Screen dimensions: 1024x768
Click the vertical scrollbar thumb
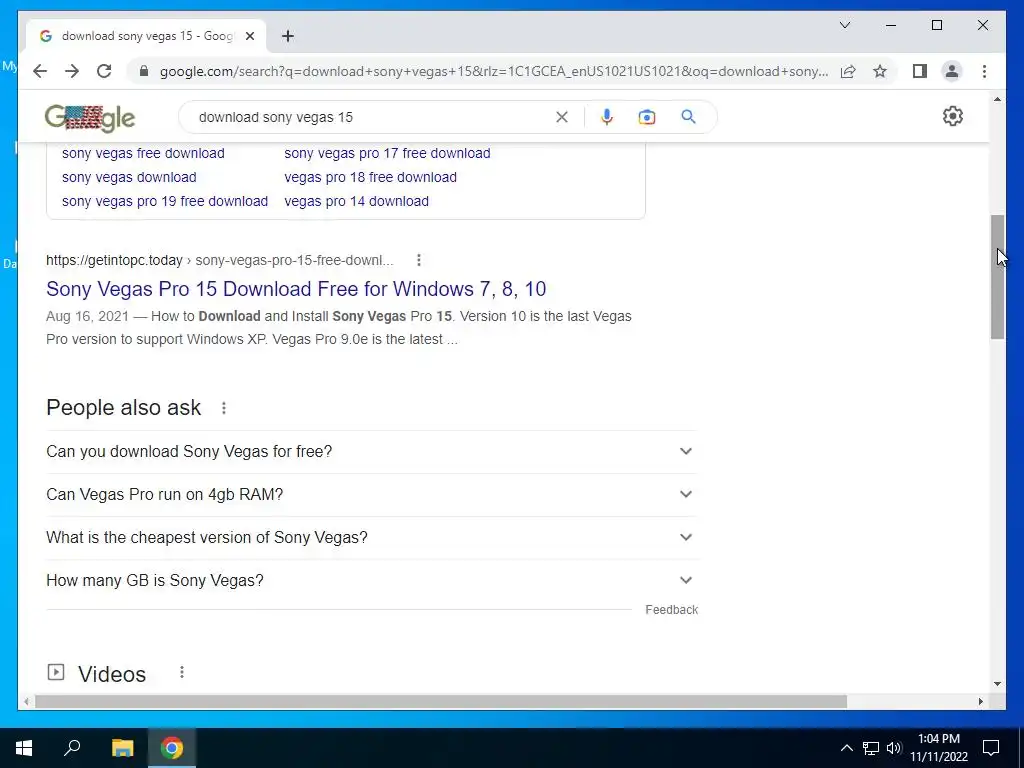click(997, 277)
